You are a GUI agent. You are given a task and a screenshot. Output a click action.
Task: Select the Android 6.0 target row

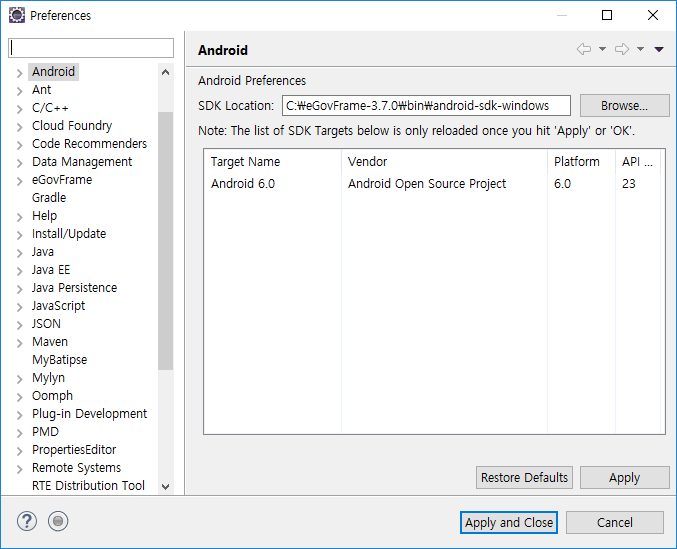[433, 184]
